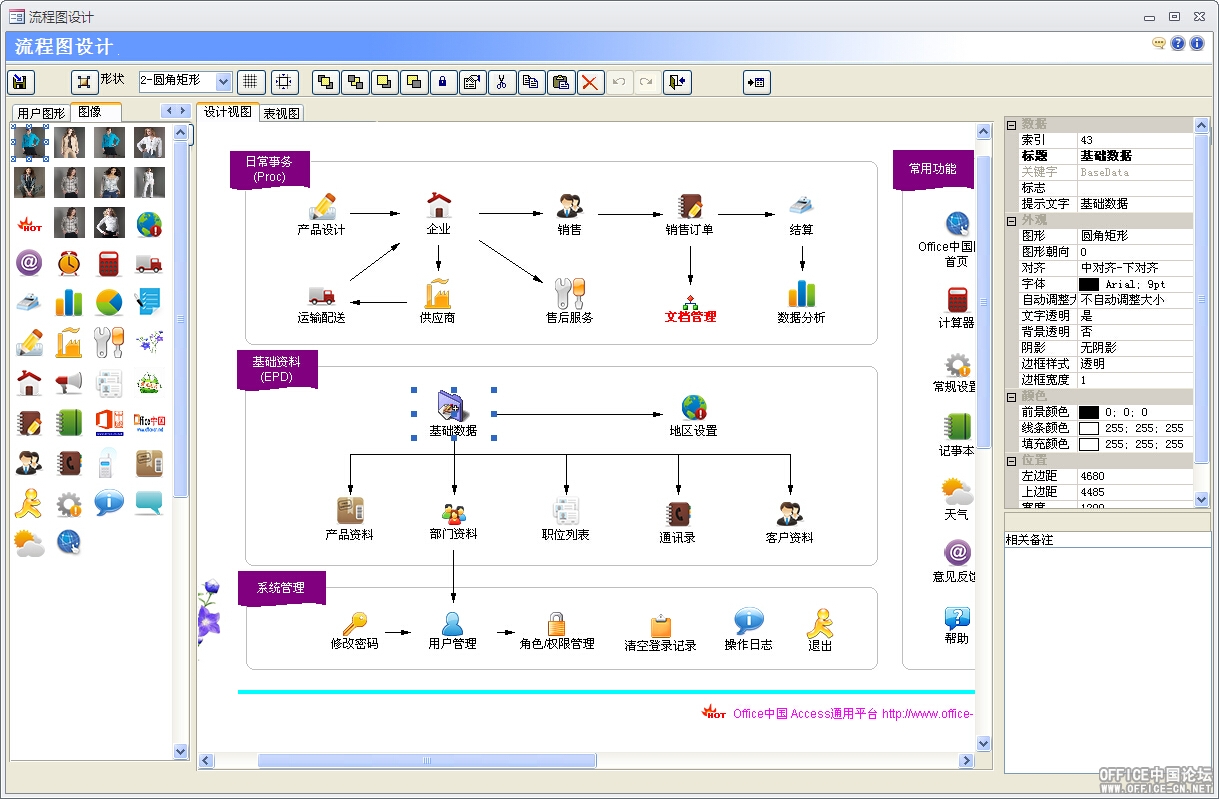Click the 填充颜色 white swatch
This screenshot has height=799, width=1219.
pyautogui.click(x=1089, y=444)
